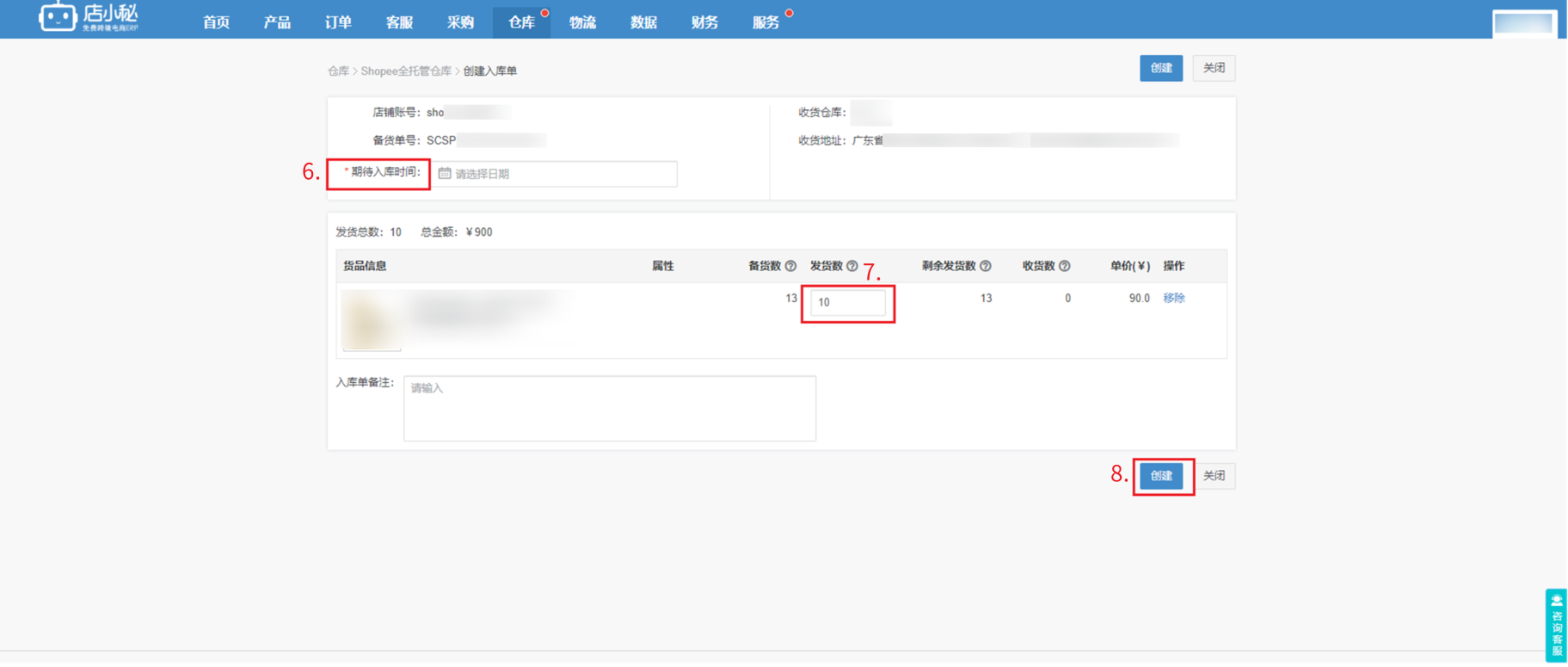1568x667 pixels.
Task: Click the 店小秘 robot logo
Action: 58,17
